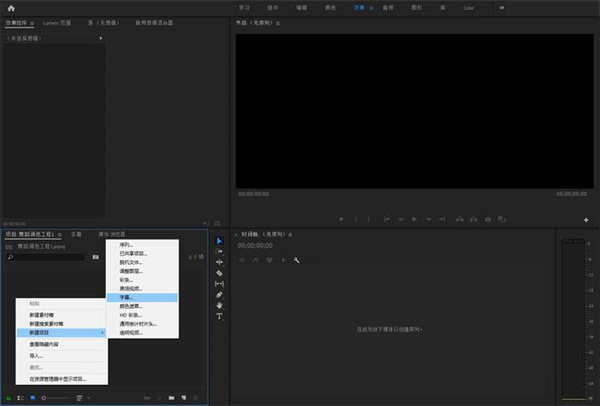Select the Pen tool
The width and height of the screenshot is (600, 406).
coord(219,294)
